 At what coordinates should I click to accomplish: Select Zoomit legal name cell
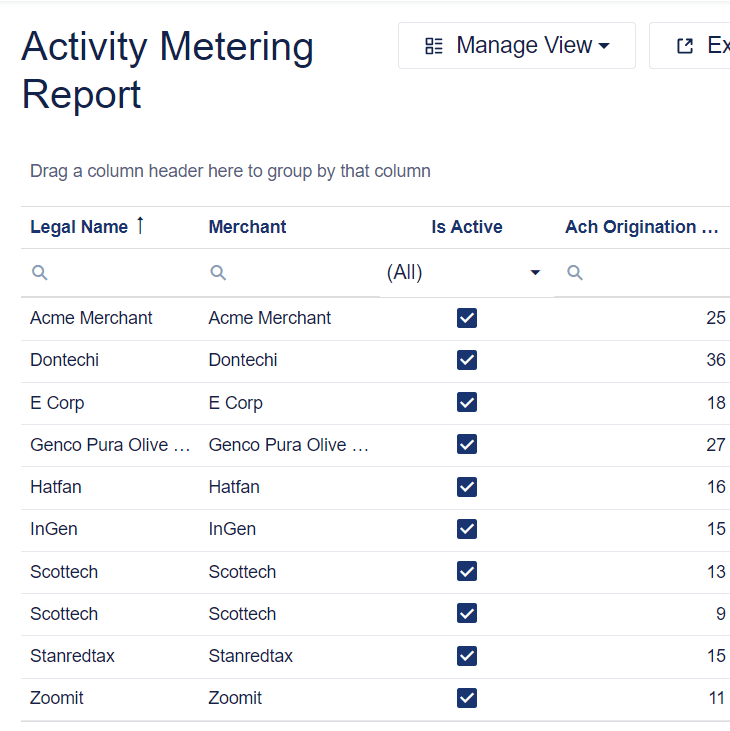tap(56, 698)
